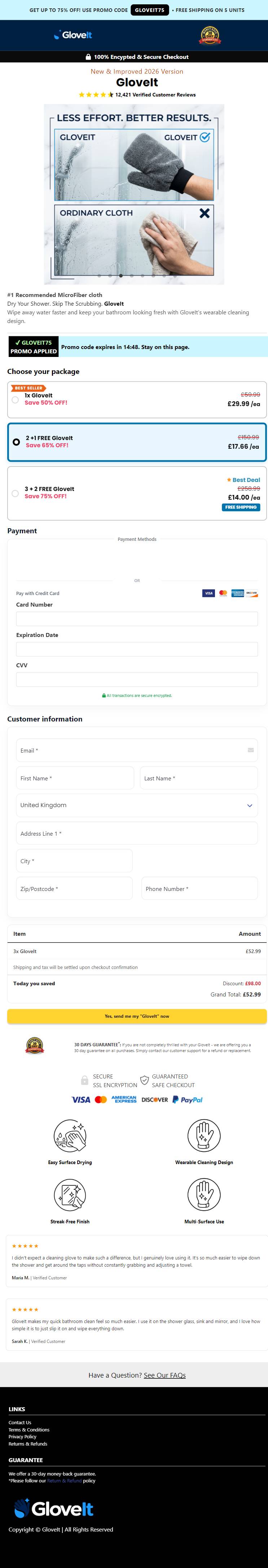Open the Return & Refund policy link
This screenshot has height=1568, width=268.
[64, 1480]
